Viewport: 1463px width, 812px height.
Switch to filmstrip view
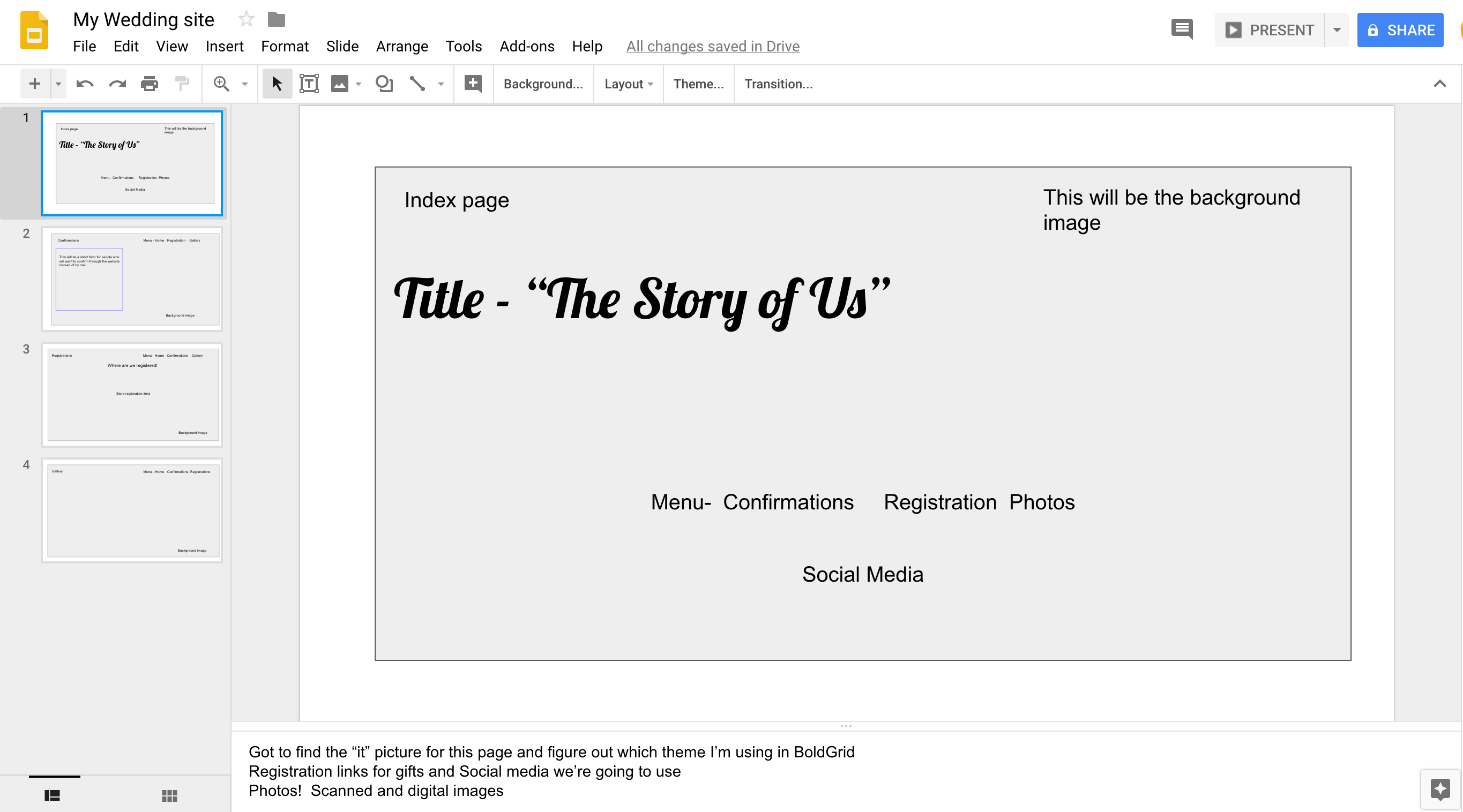[x=53, y=795]
